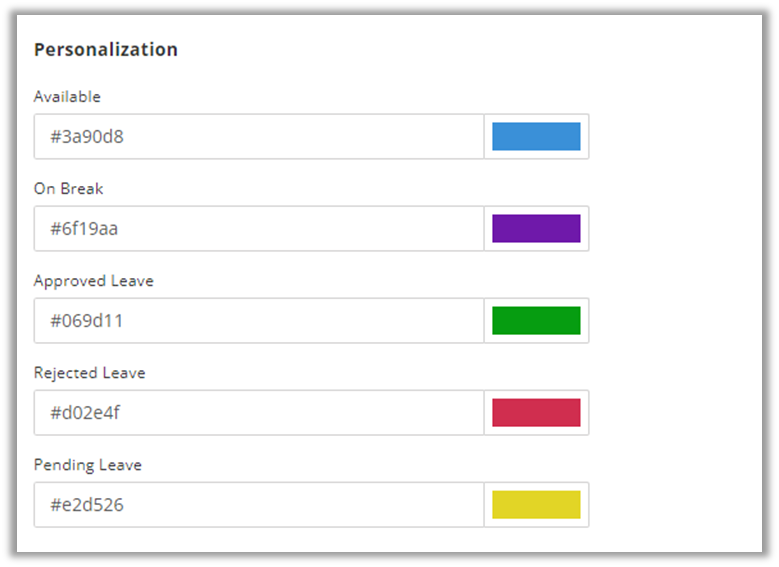This screenshot has height=567, width=779.
Task: Click the #069d11 hex value text
Action: [87, 321]
